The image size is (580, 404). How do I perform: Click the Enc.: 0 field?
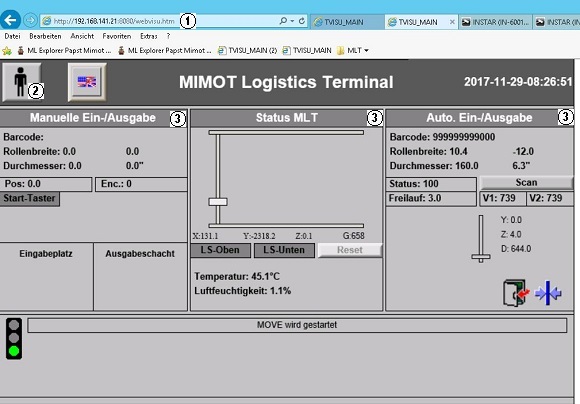click(x=141, y=184)
